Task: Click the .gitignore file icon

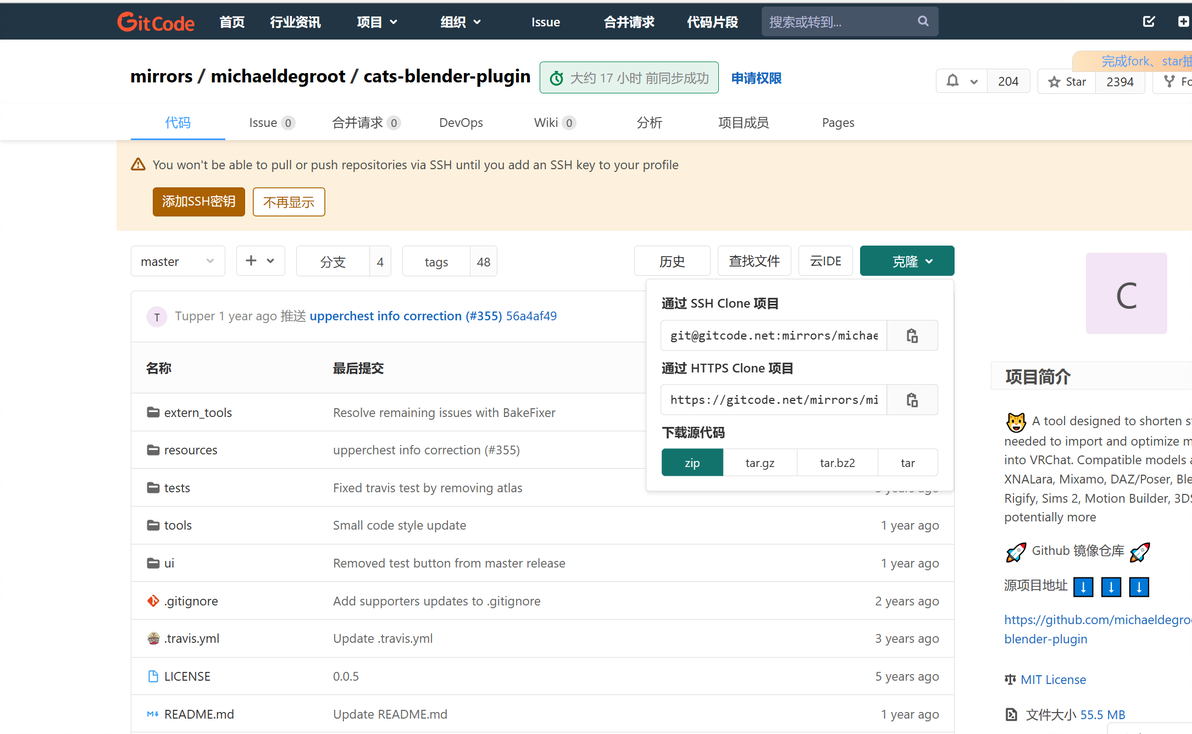Action: (x=153, y=601)
